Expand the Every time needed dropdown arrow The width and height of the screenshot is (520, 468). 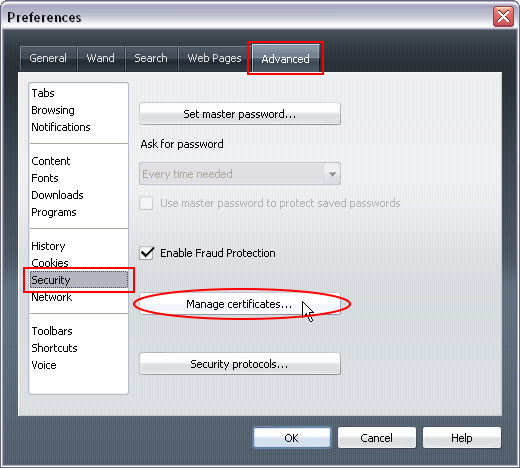point(332,174)
